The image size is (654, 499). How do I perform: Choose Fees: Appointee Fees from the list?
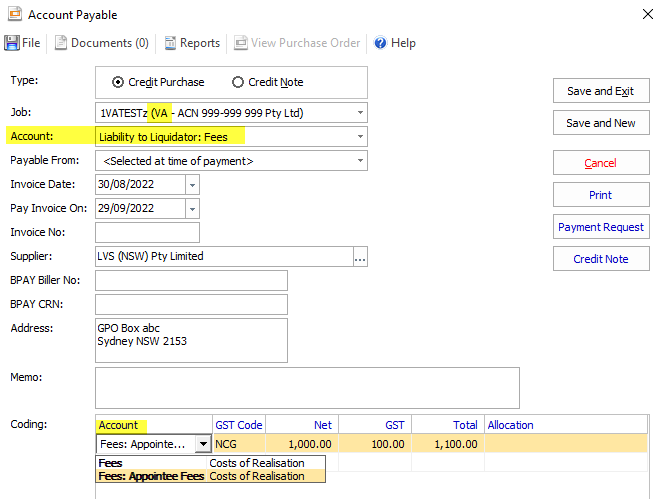151,476
